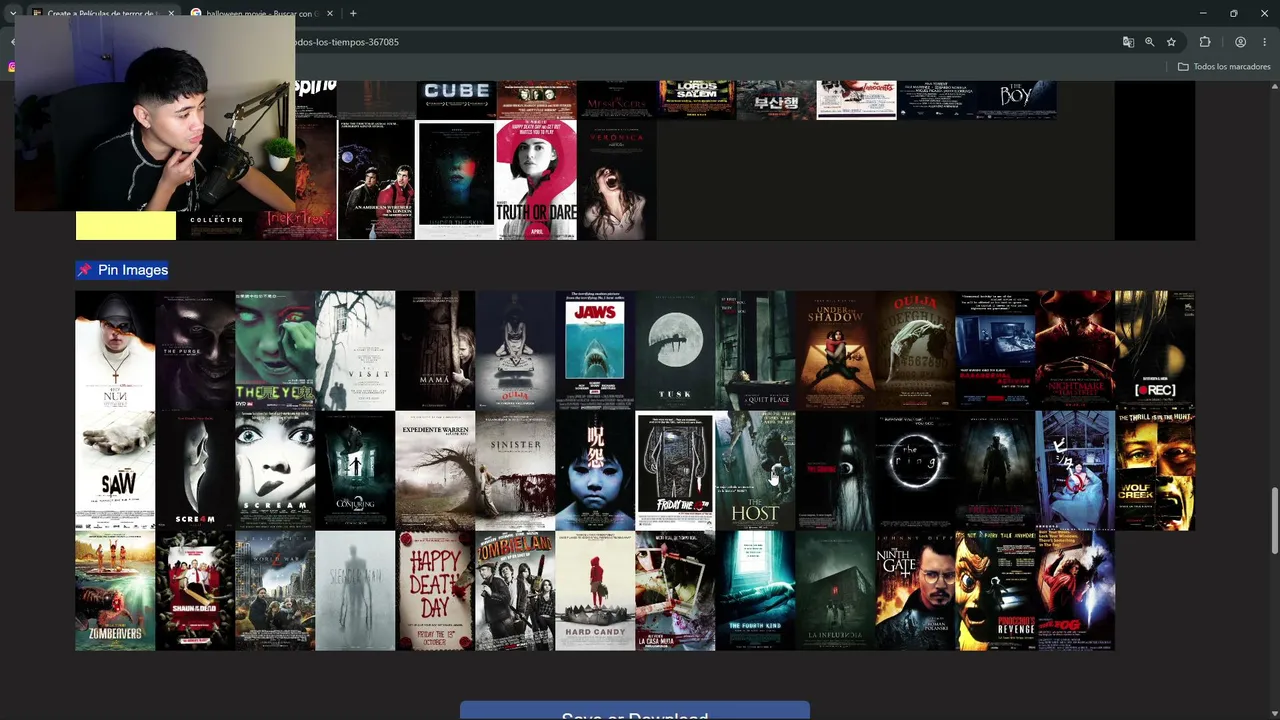This screenshot has width=1280, height=720.
Task: Open the Chrome profile avatar icon
Action: (x=1240, y=42)
